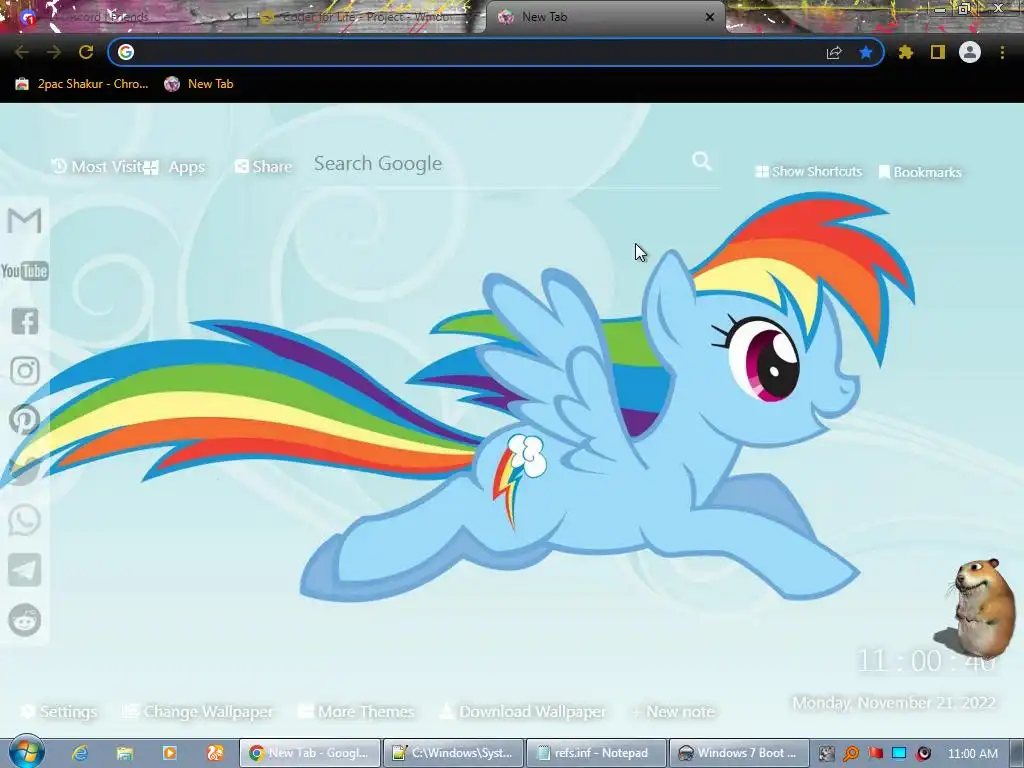The image size is (1024, 768).
Task: Open the Chrome profile avatar
Action: (970, 52)
